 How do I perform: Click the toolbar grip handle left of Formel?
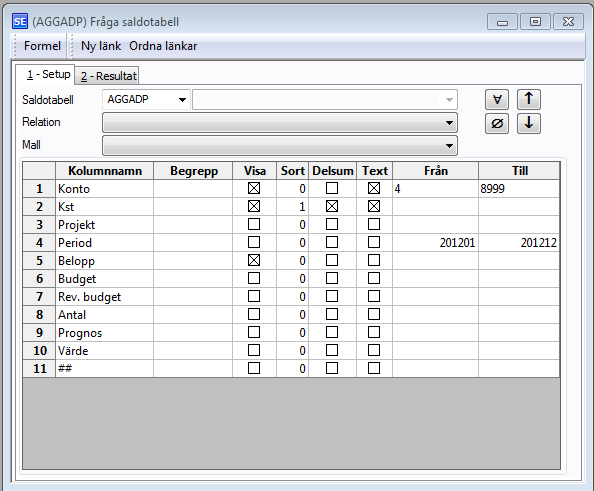pos(16,46)
